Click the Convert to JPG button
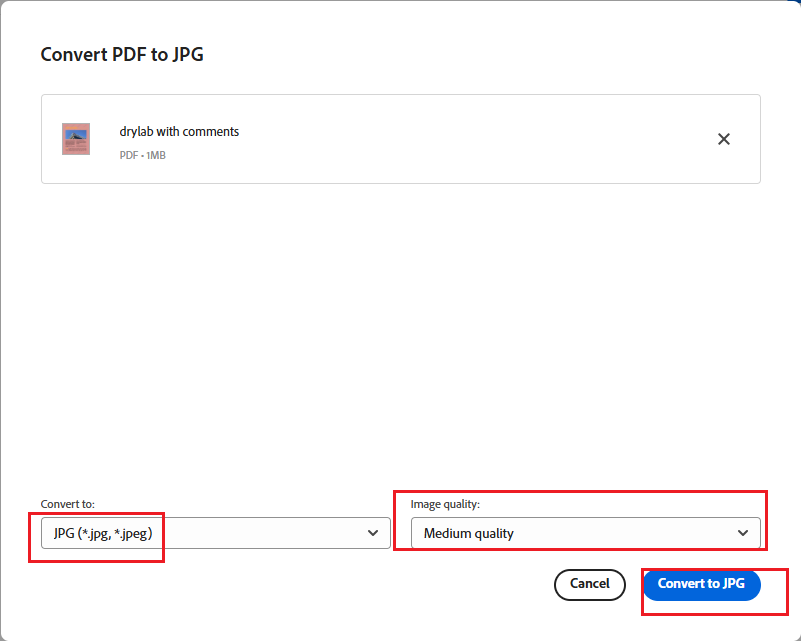The width and height of the screenshot is (801, 641). click(x=701, y=584)
